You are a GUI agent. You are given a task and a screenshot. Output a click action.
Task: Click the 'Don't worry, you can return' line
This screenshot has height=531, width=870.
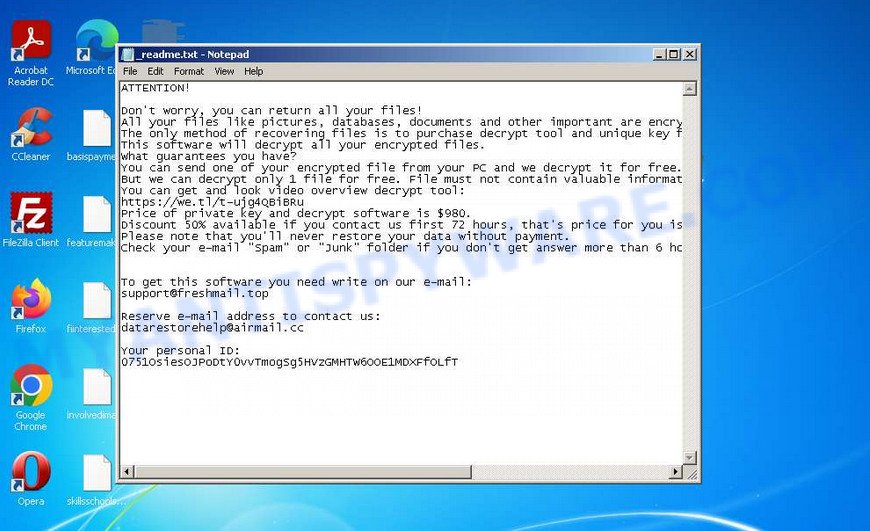click(x=272, y=110)
